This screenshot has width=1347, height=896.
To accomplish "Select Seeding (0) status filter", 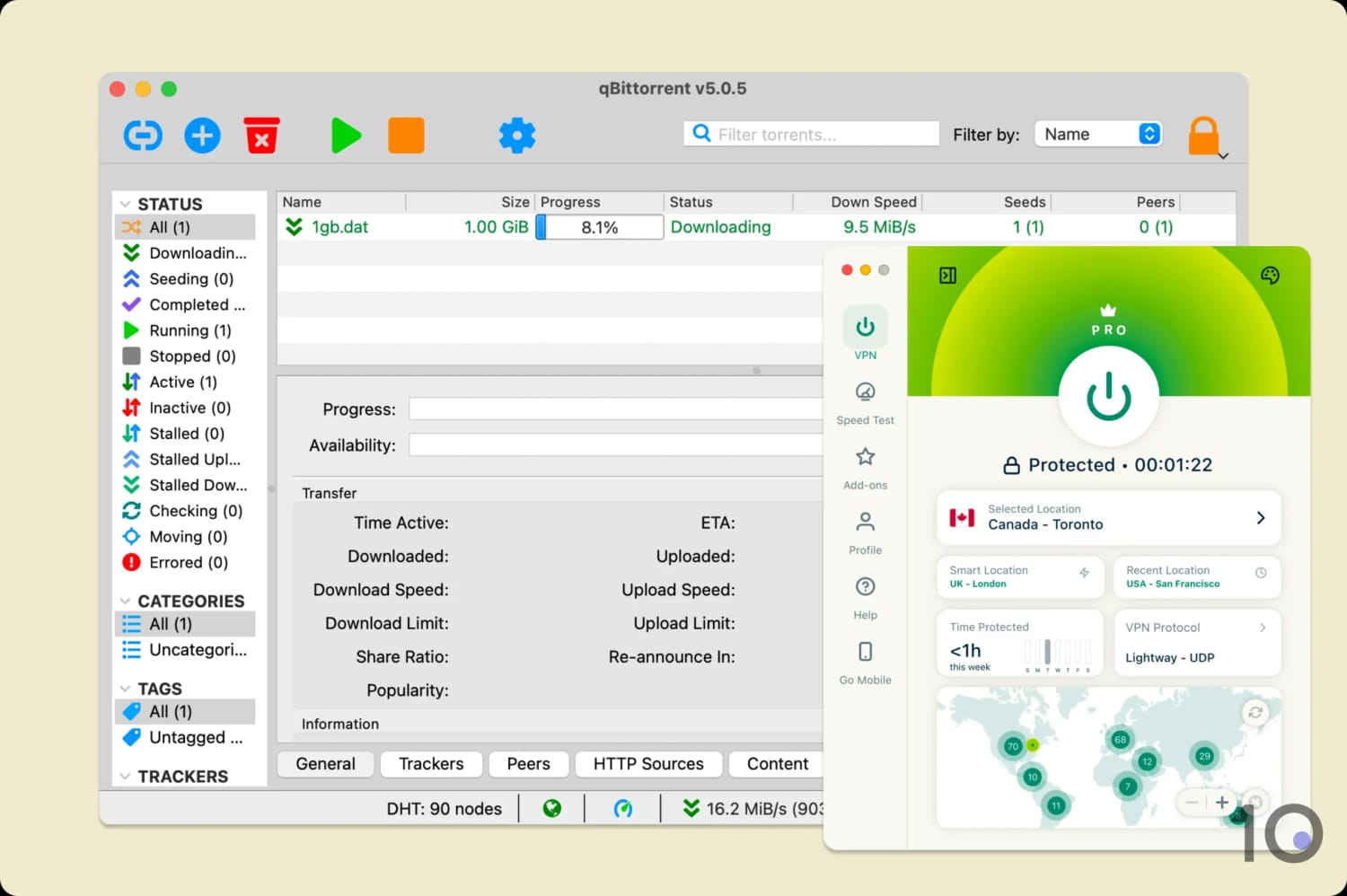I will tap(185, 279).
